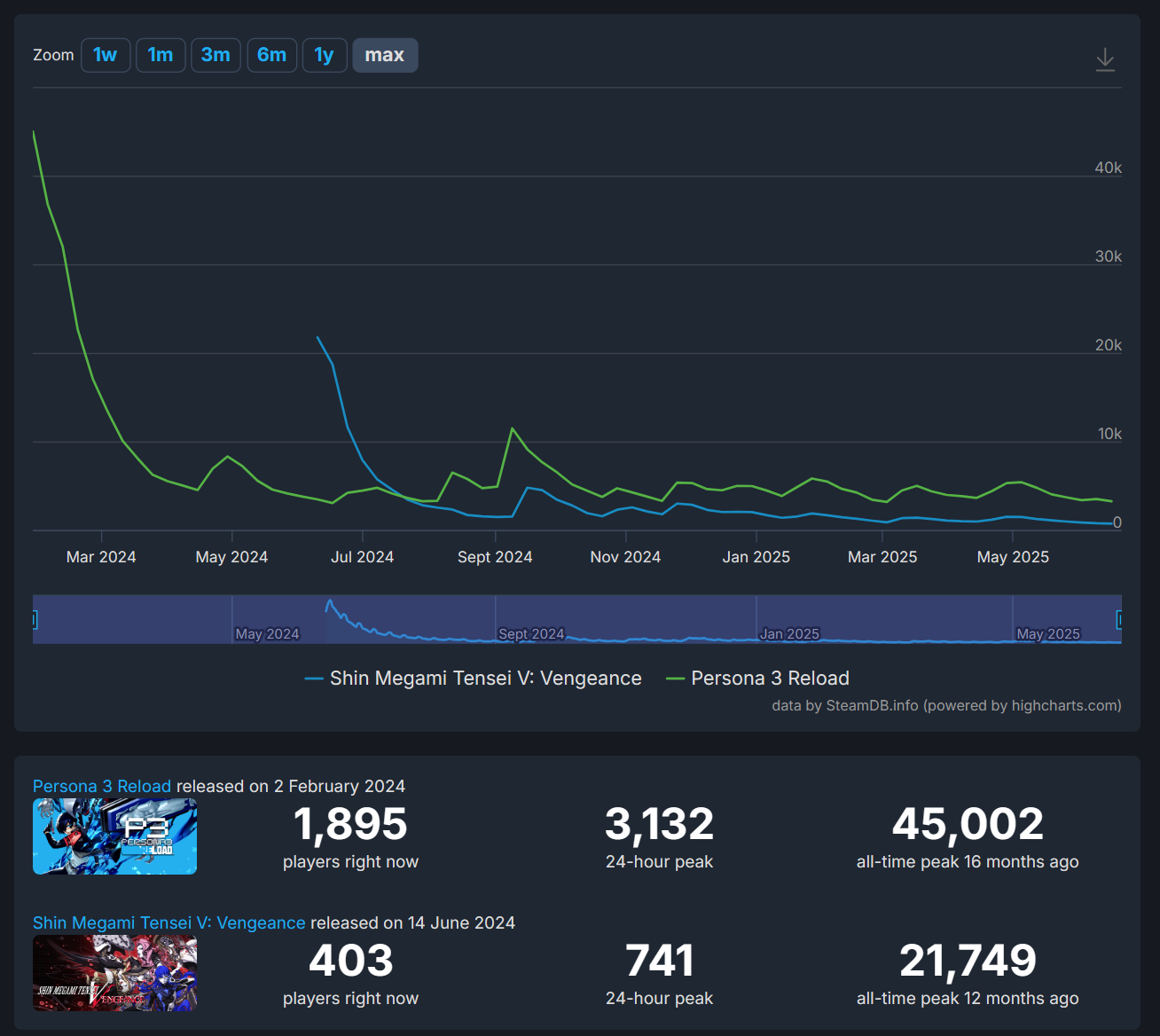1160x1036 pixels.
Task: Click the 45,002 all-time peak value
Action: click(x=968, y=824)
